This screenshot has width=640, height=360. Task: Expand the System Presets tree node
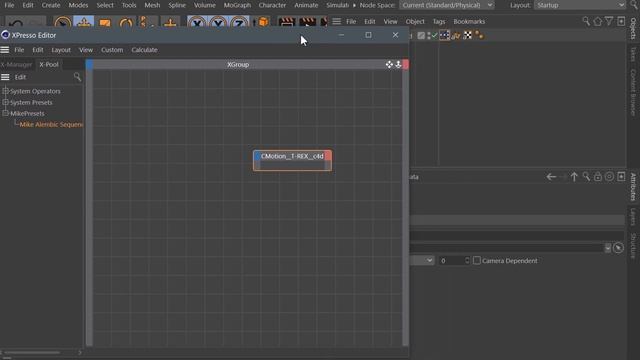[5, 102]
